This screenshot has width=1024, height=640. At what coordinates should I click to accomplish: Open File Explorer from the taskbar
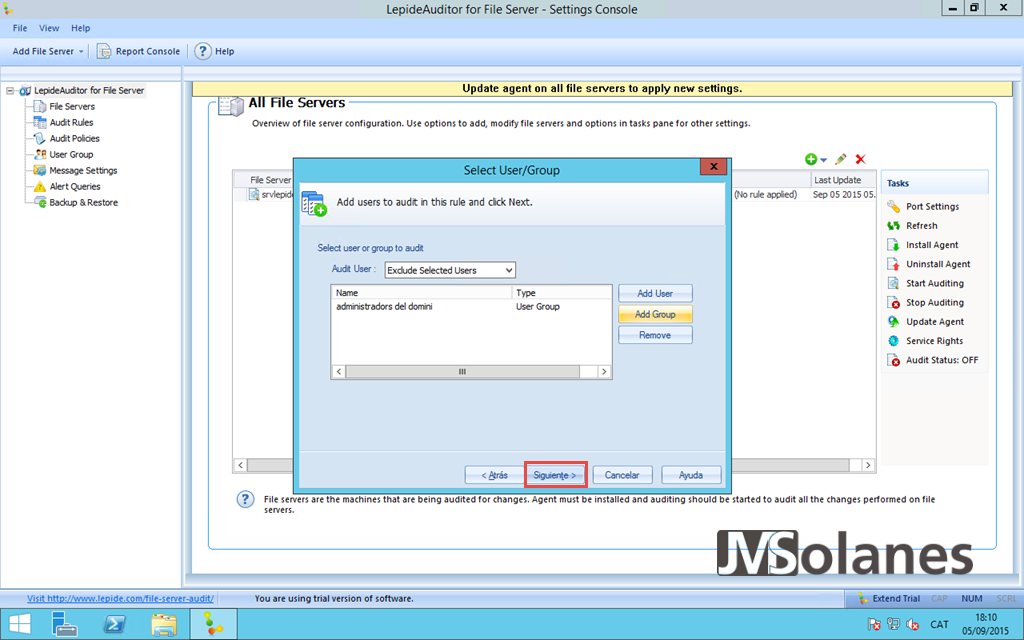pos(163,624)
